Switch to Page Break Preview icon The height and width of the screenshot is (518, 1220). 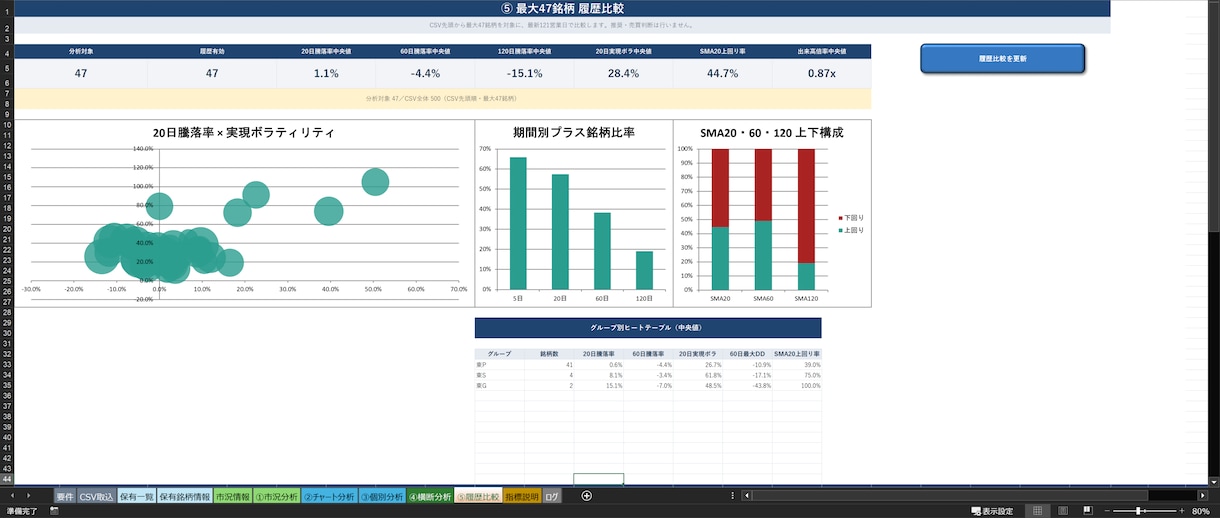coord(1087,511)
